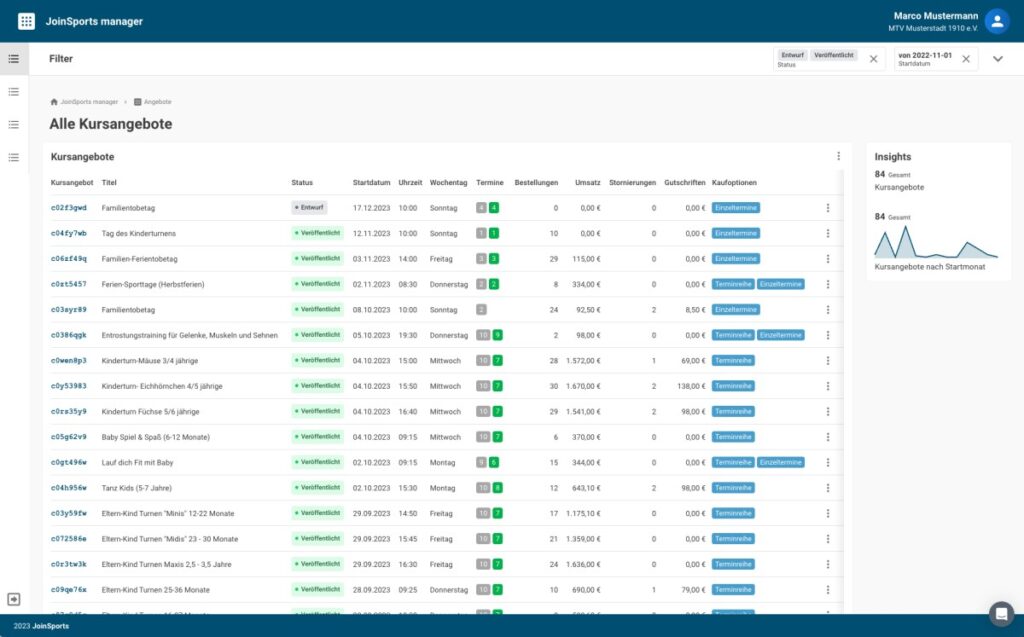
Task: Clear the Startdatum filter with X
Action: 966,59
